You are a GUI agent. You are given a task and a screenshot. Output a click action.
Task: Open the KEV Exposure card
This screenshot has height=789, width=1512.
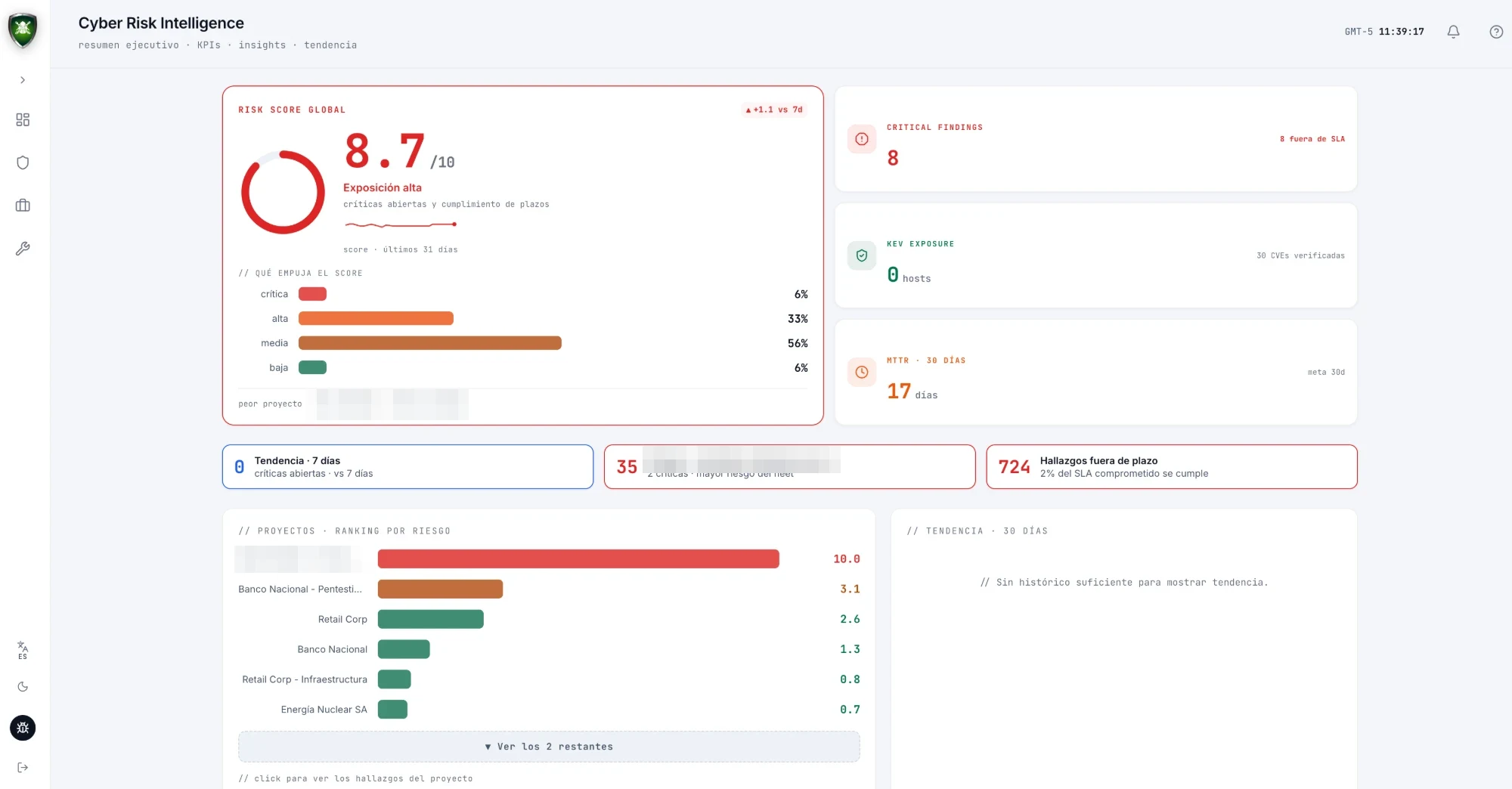(x=1095, y=255)
